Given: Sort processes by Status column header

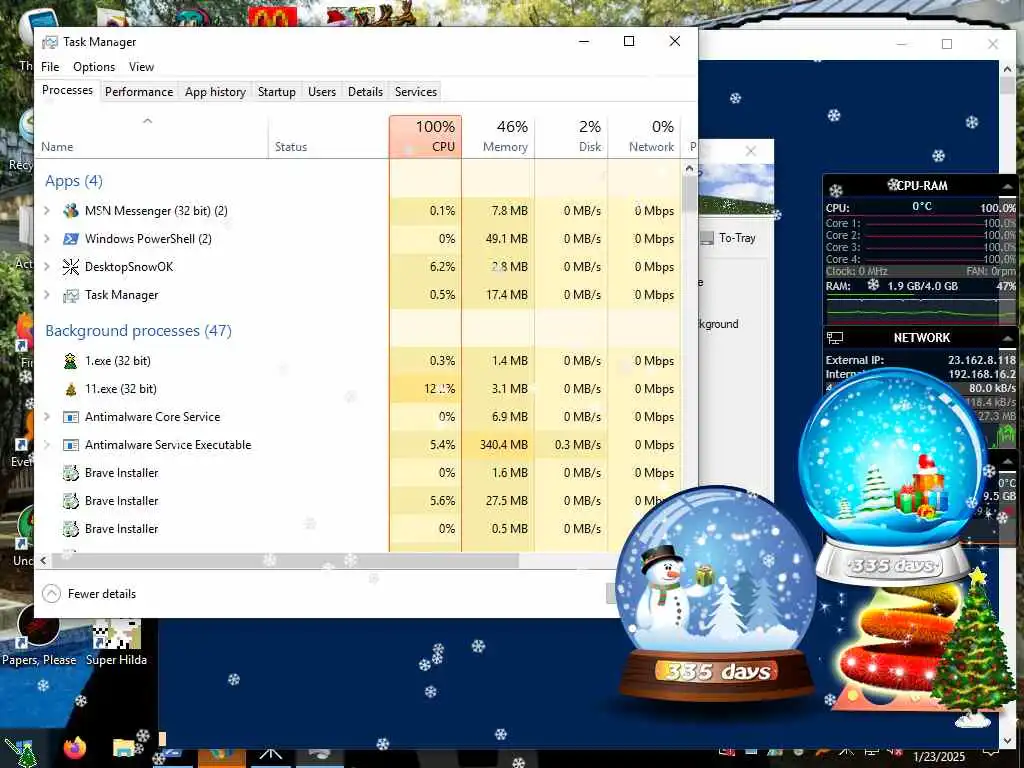Looking at the screenshot, I should (328, 136).
